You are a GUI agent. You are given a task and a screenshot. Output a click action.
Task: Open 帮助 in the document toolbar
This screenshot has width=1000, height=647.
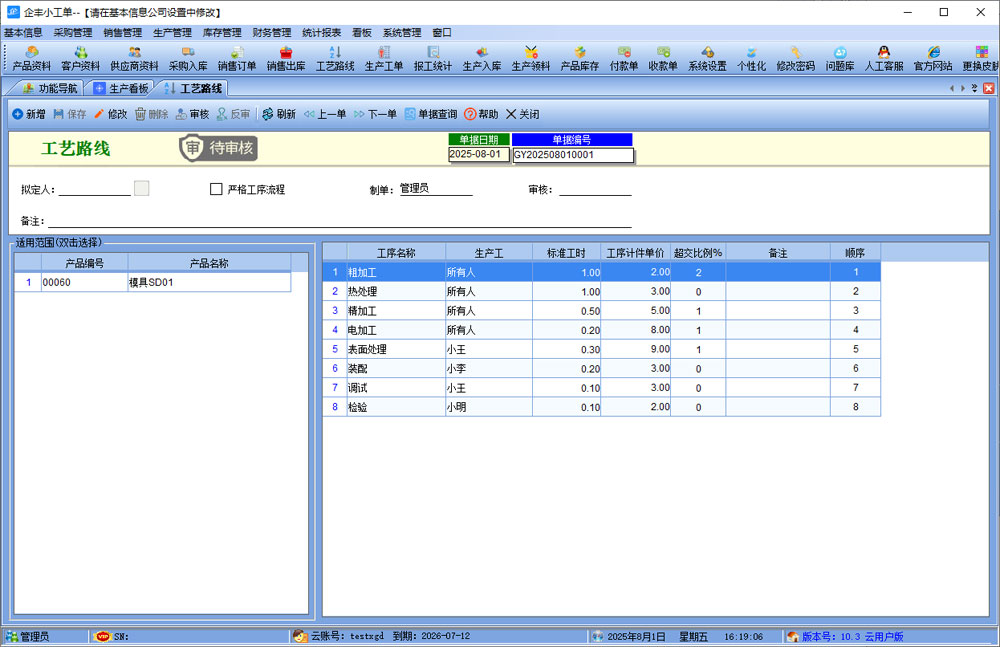pyautogui.click(x=481, y=114)
